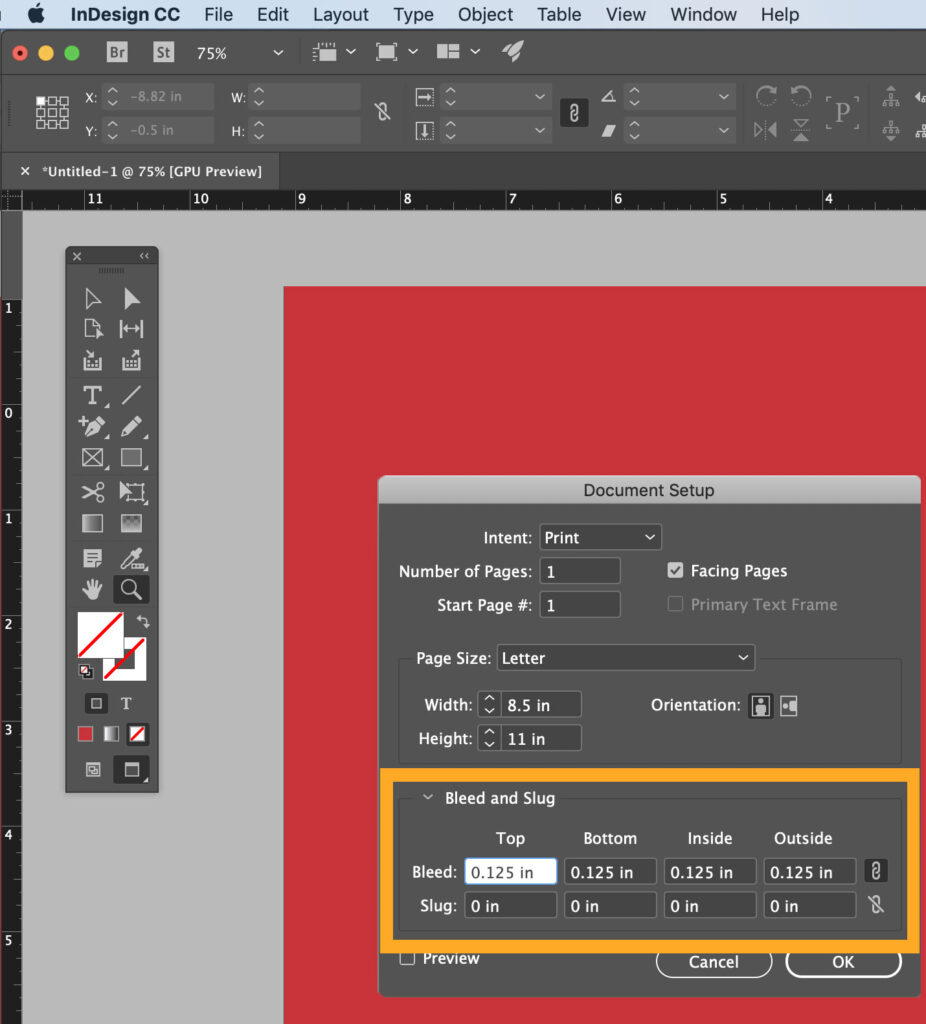Image resolution: width=926 pixels, height=1024 pixels.
Task: Open the Intent dropdown set to Print
Action: (599, 537)
